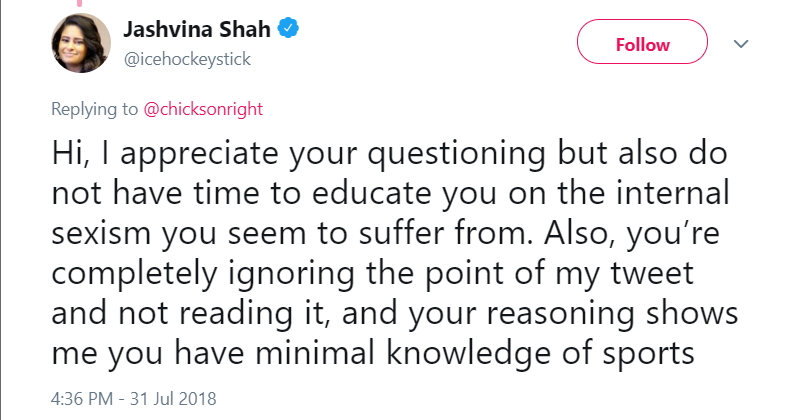The image size is (796, 420).
Task: Click the word "internal" in the tweet
Action: (x=673, y=193)
